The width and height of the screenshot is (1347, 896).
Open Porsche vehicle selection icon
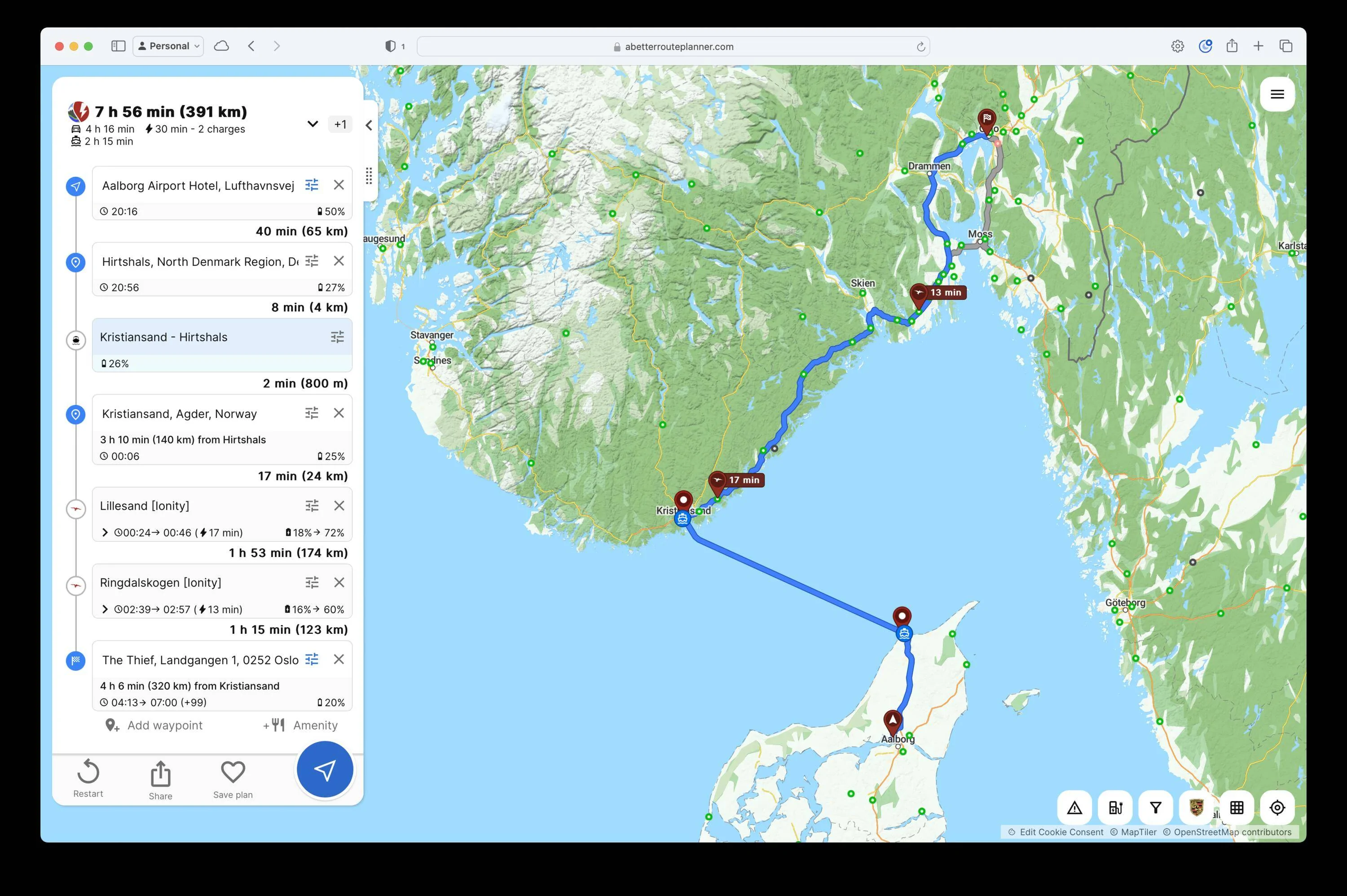pos(1196,808)
